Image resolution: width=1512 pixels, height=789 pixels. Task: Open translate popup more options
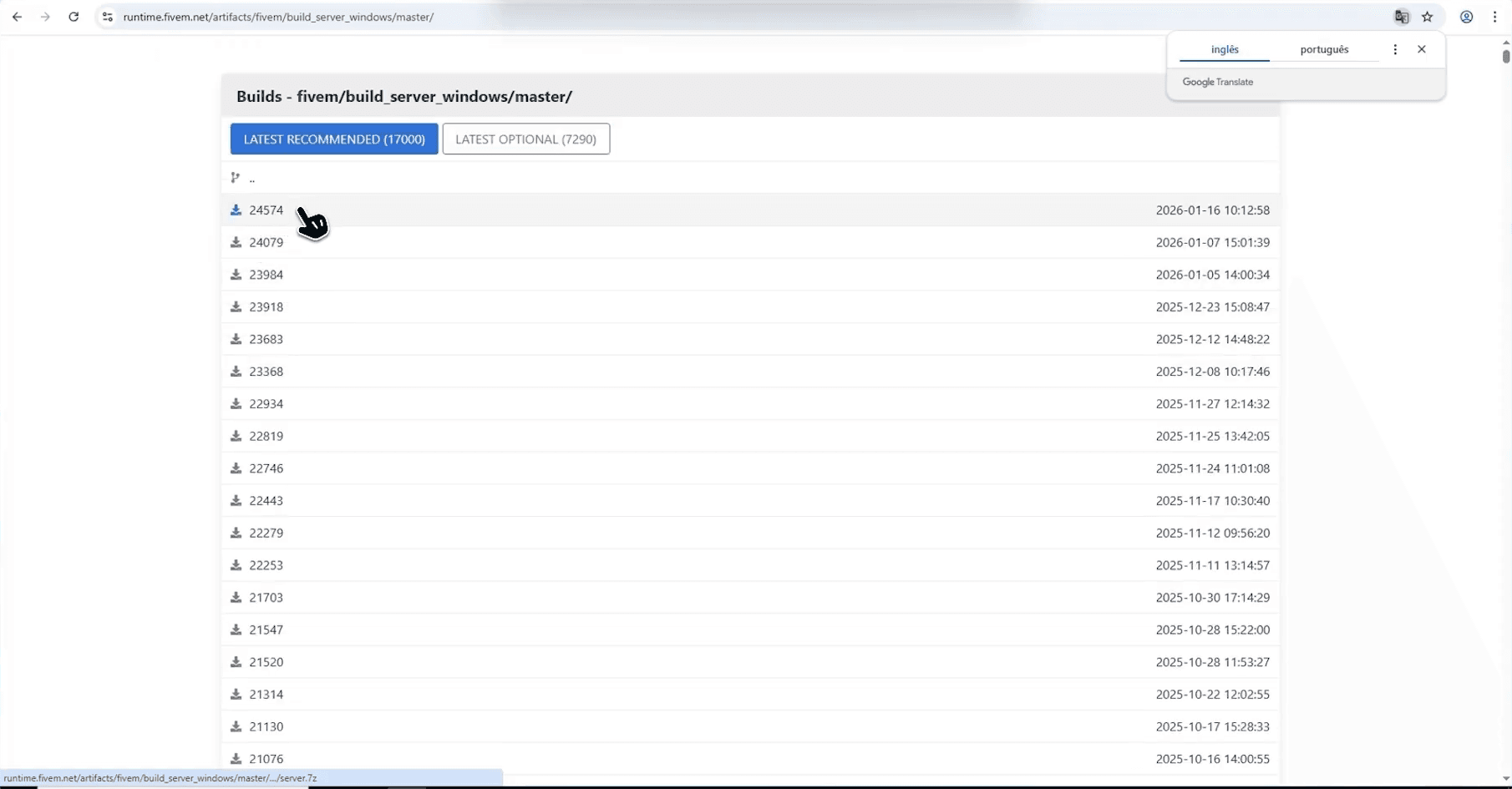point(1395,49)
